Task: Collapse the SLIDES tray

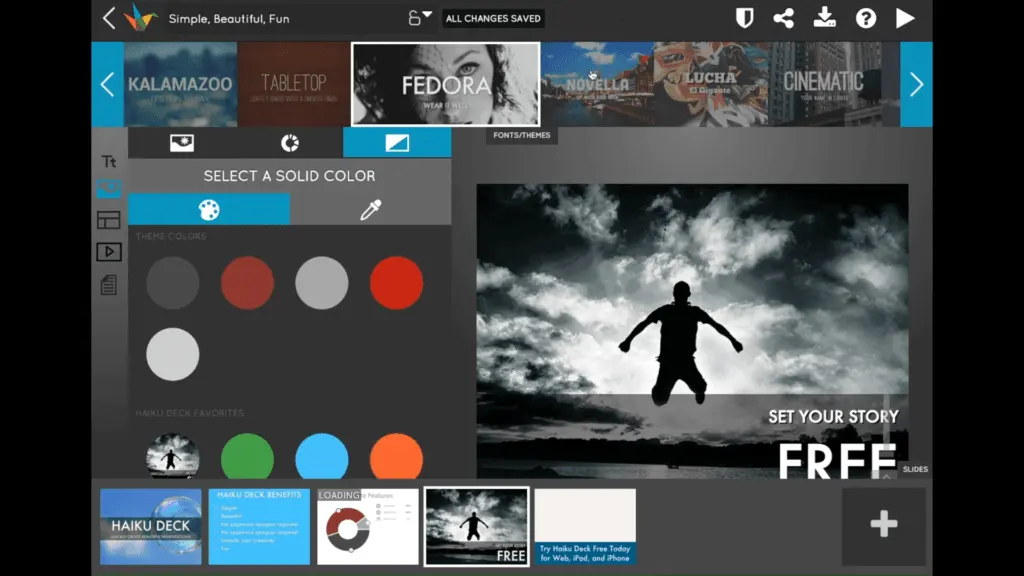Action: point(915,469)
